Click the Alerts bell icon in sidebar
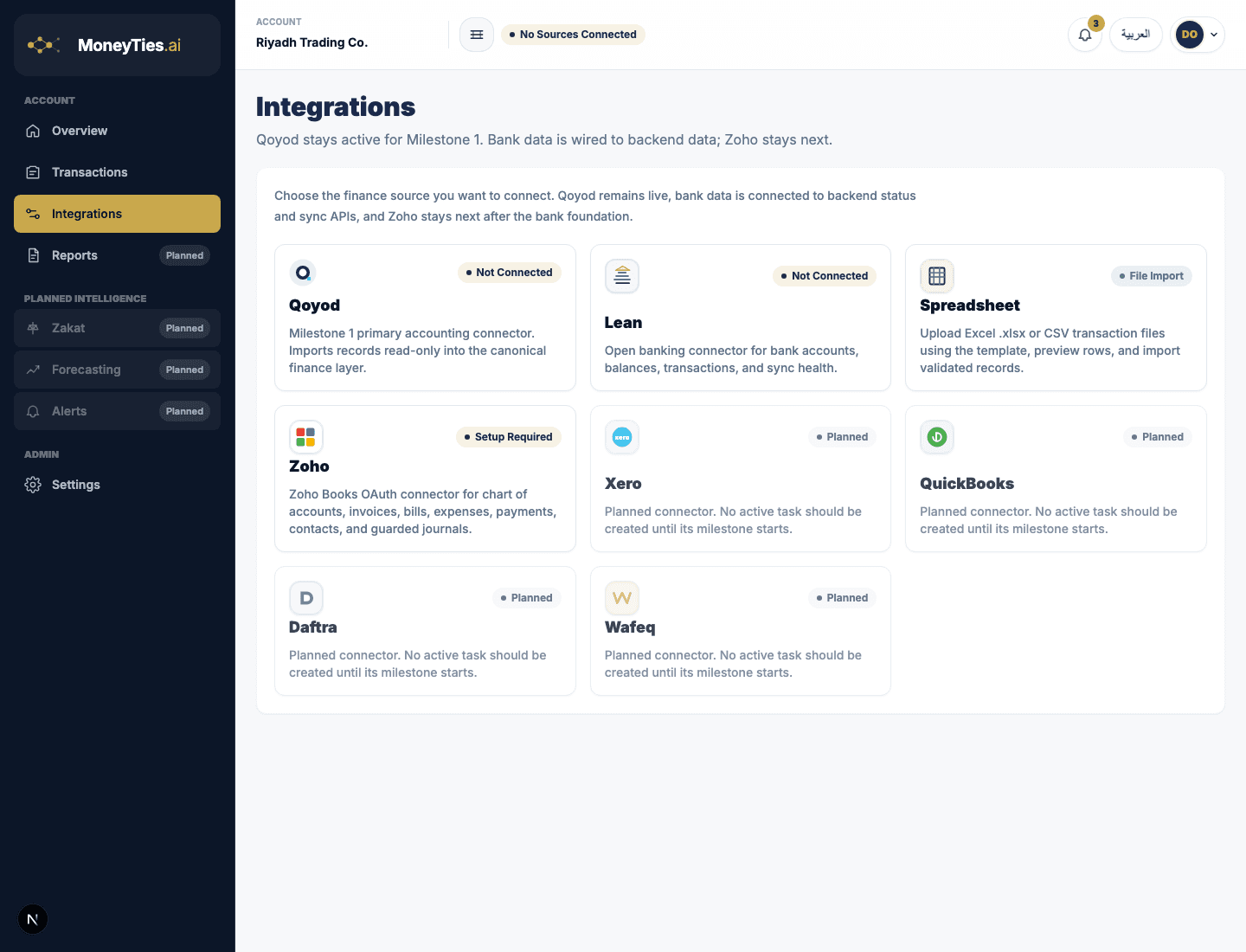 click(33, 411)
